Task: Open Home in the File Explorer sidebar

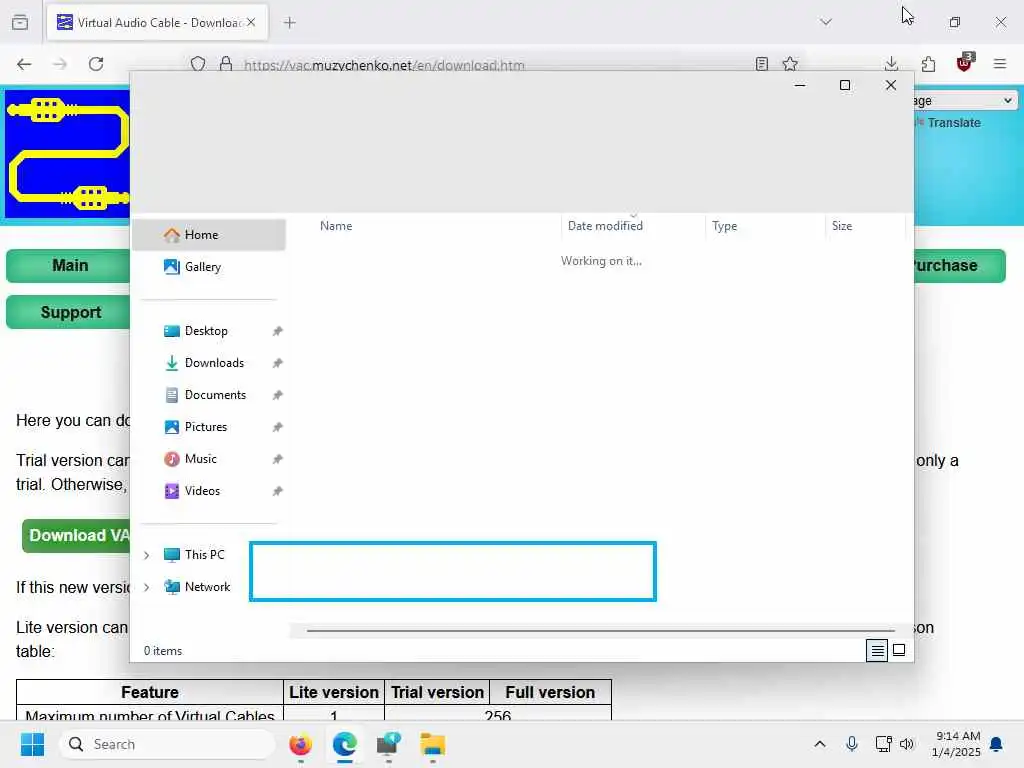Action: click(x=209, y=235)
